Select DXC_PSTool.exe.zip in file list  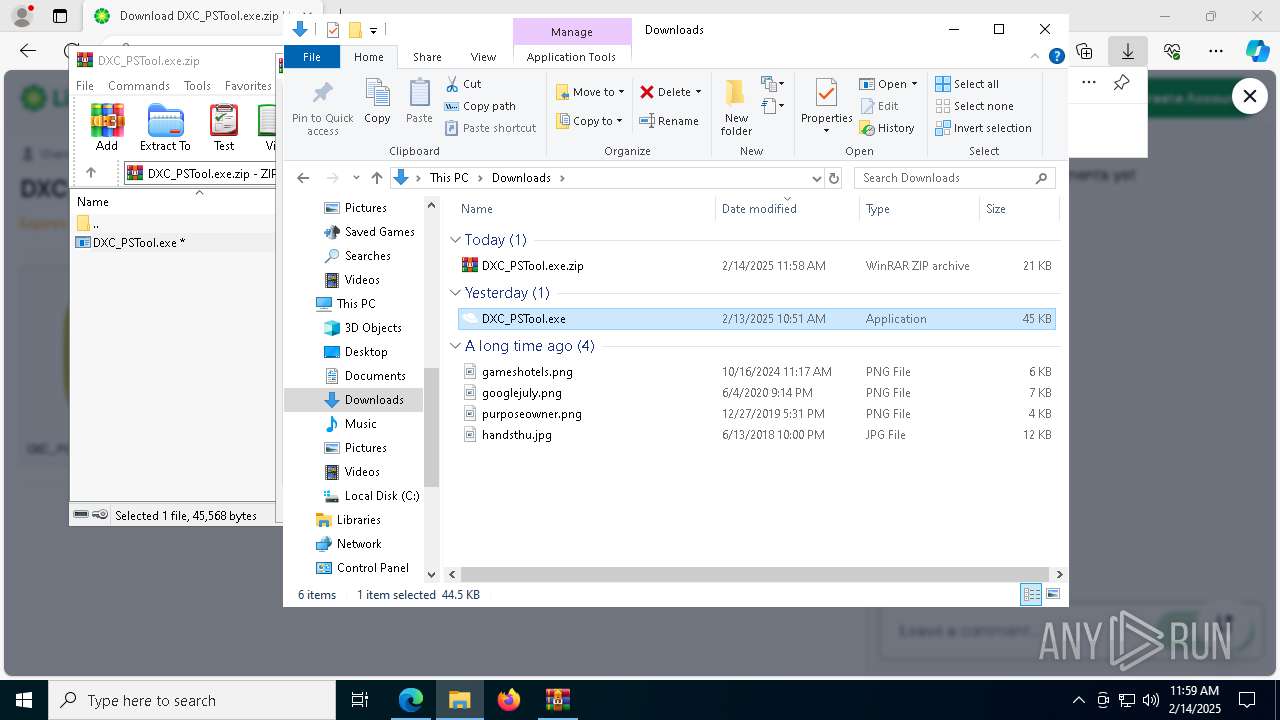(x=756, y=266)
